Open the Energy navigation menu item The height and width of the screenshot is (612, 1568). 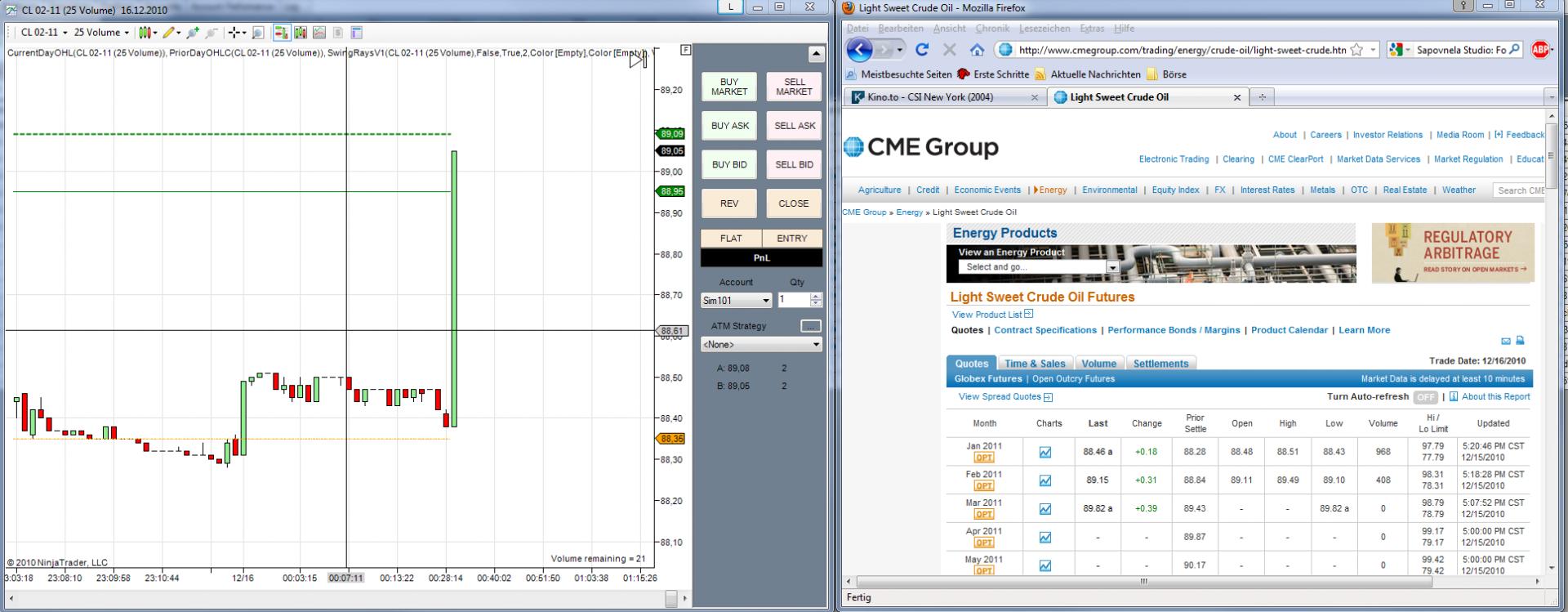[x=1052, y=190]
